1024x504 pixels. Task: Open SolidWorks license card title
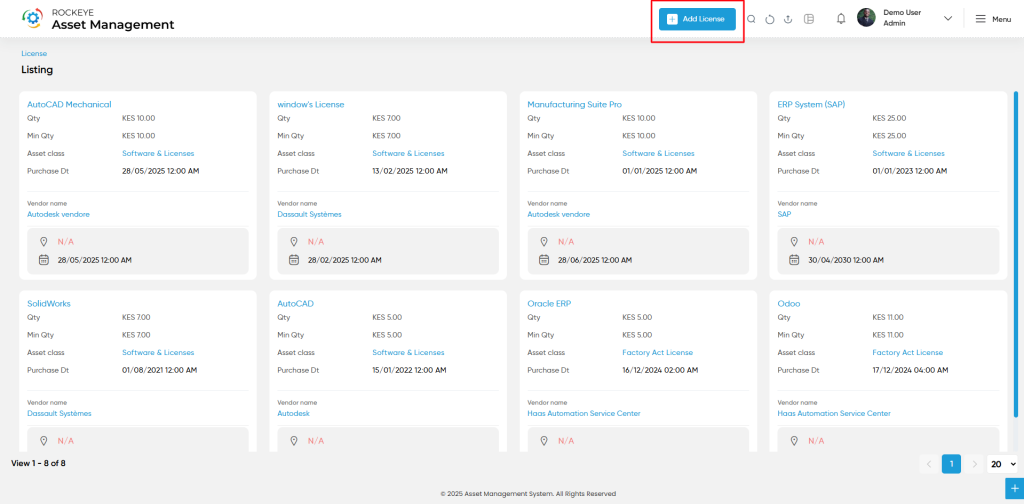point(49,303)
